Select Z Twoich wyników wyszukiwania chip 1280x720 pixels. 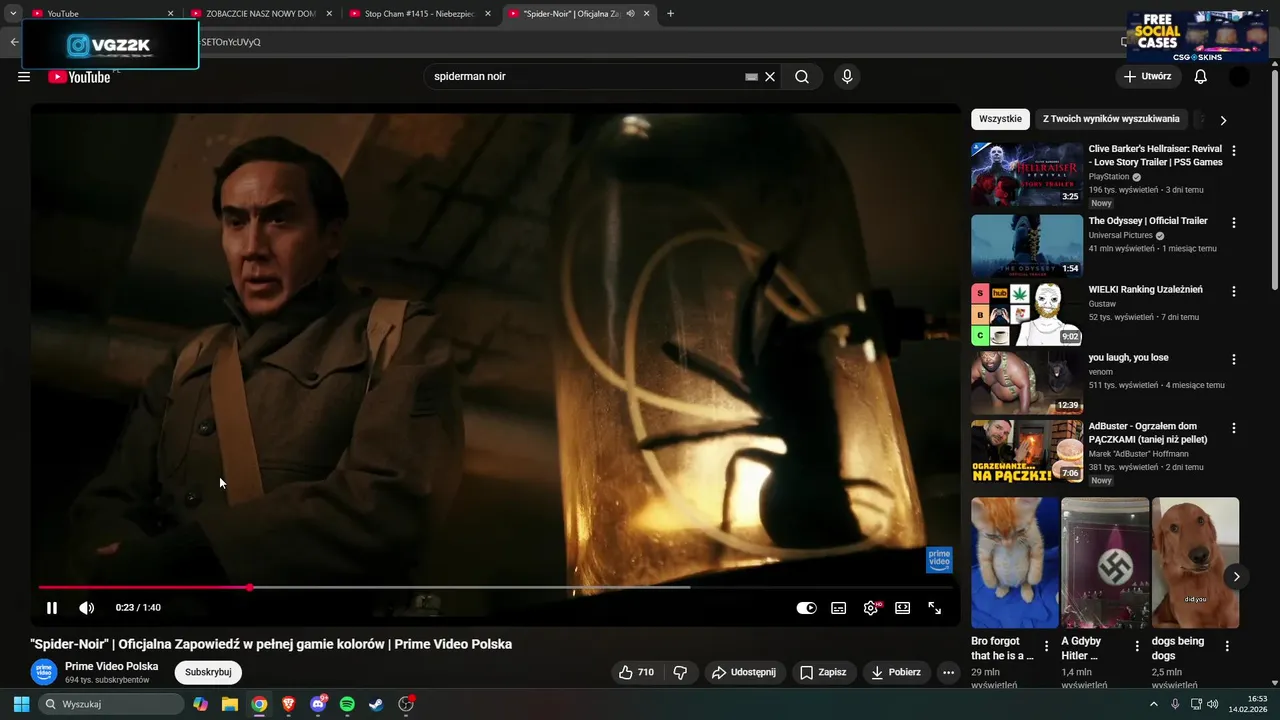(x=1111, y=119)
